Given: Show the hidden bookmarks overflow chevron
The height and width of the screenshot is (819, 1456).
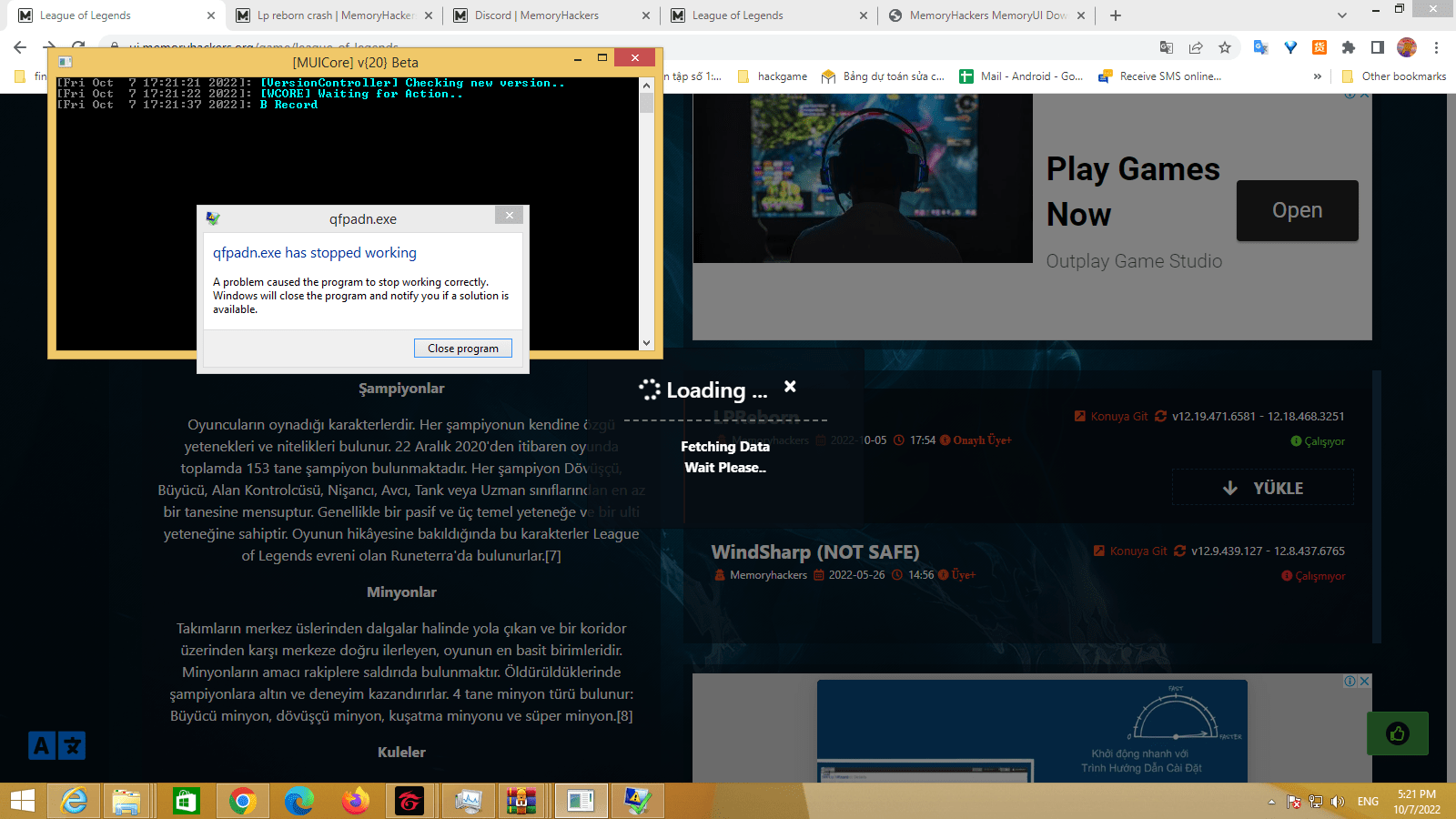Looking at the screenshot, I should click(1317, 76).
